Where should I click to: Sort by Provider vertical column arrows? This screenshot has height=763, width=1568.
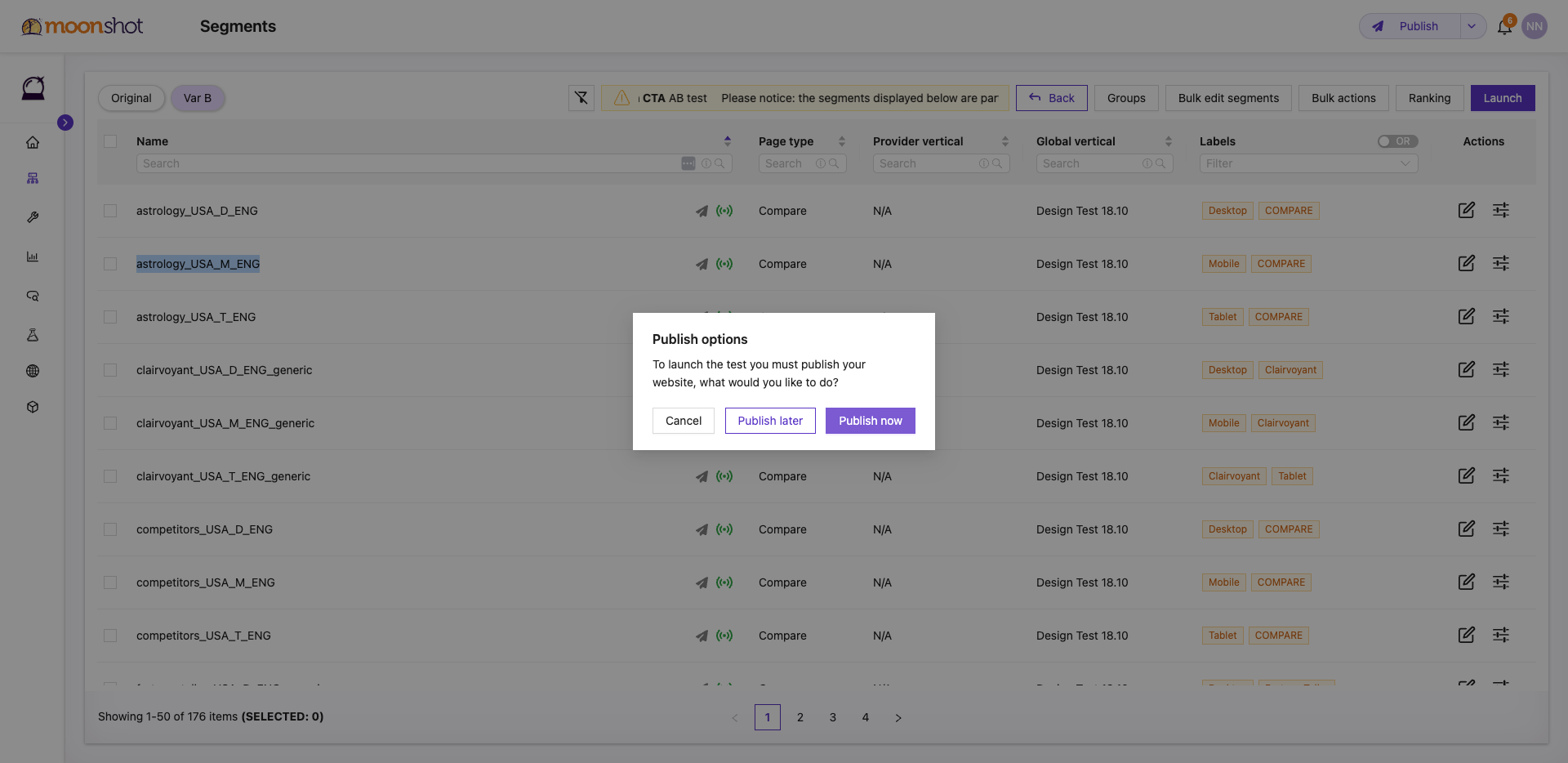tap(1005, 141)
